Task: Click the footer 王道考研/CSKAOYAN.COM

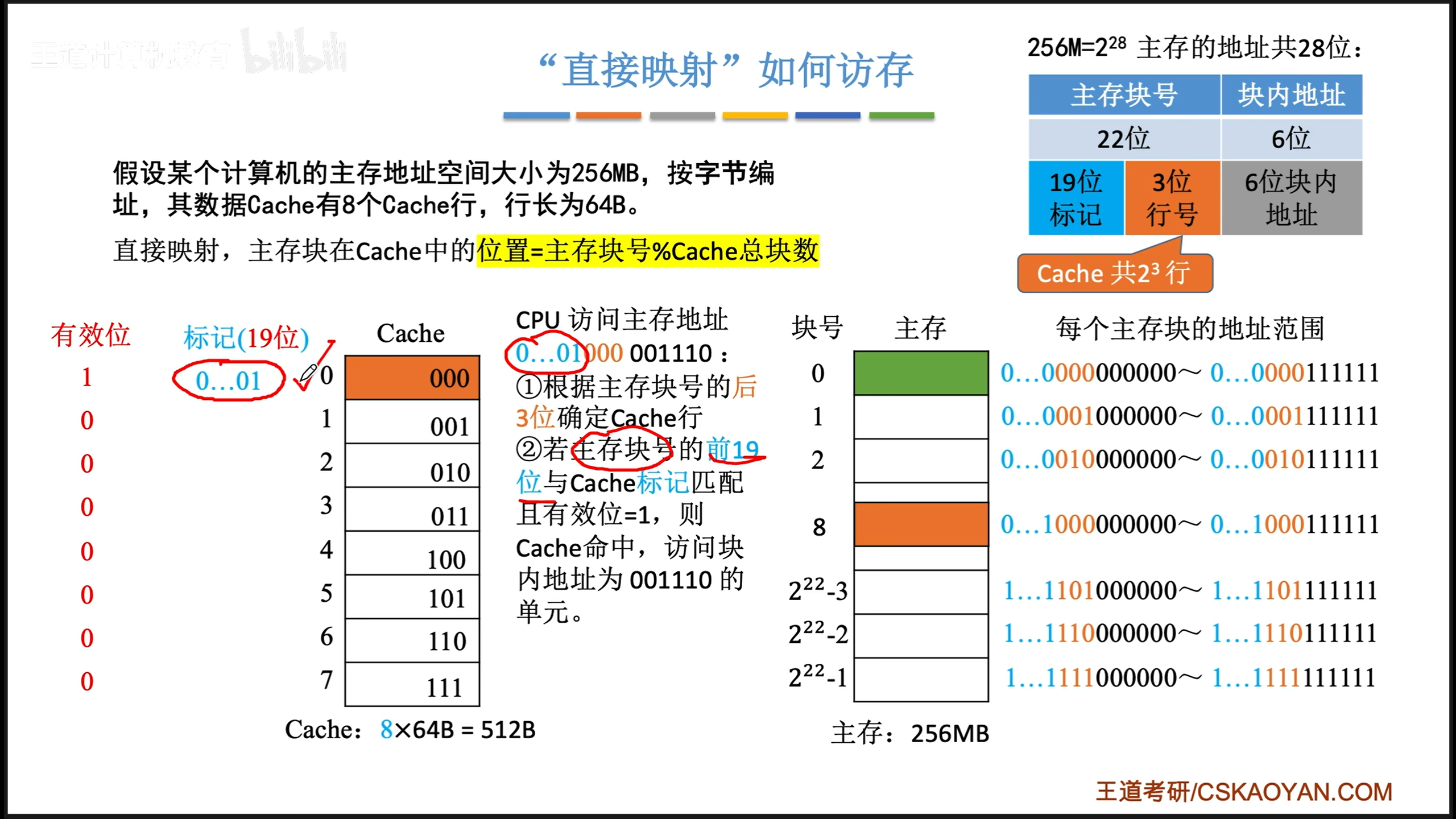Action: pyautogui.click(x=1244, y=792)
